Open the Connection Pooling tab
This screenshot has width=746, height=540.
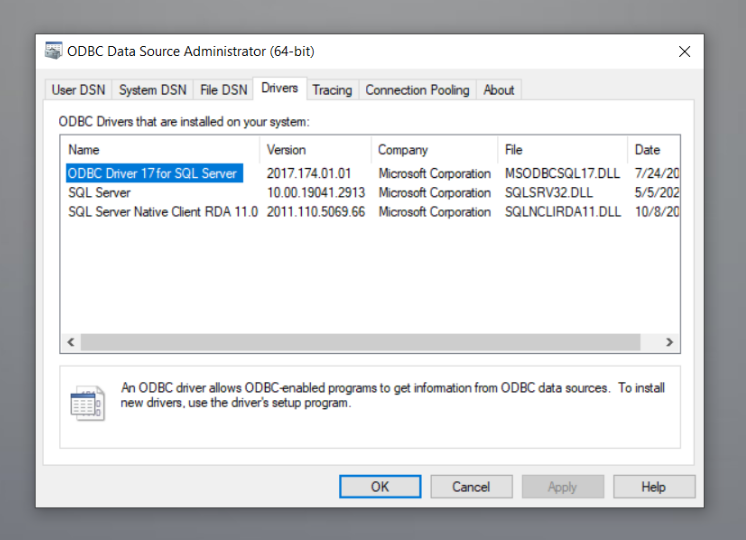(x=417, y=90)
